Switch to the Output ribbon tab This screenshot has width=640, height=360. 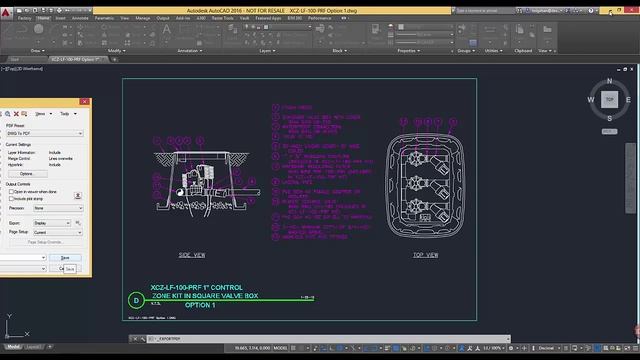click(x=163, y=18)
